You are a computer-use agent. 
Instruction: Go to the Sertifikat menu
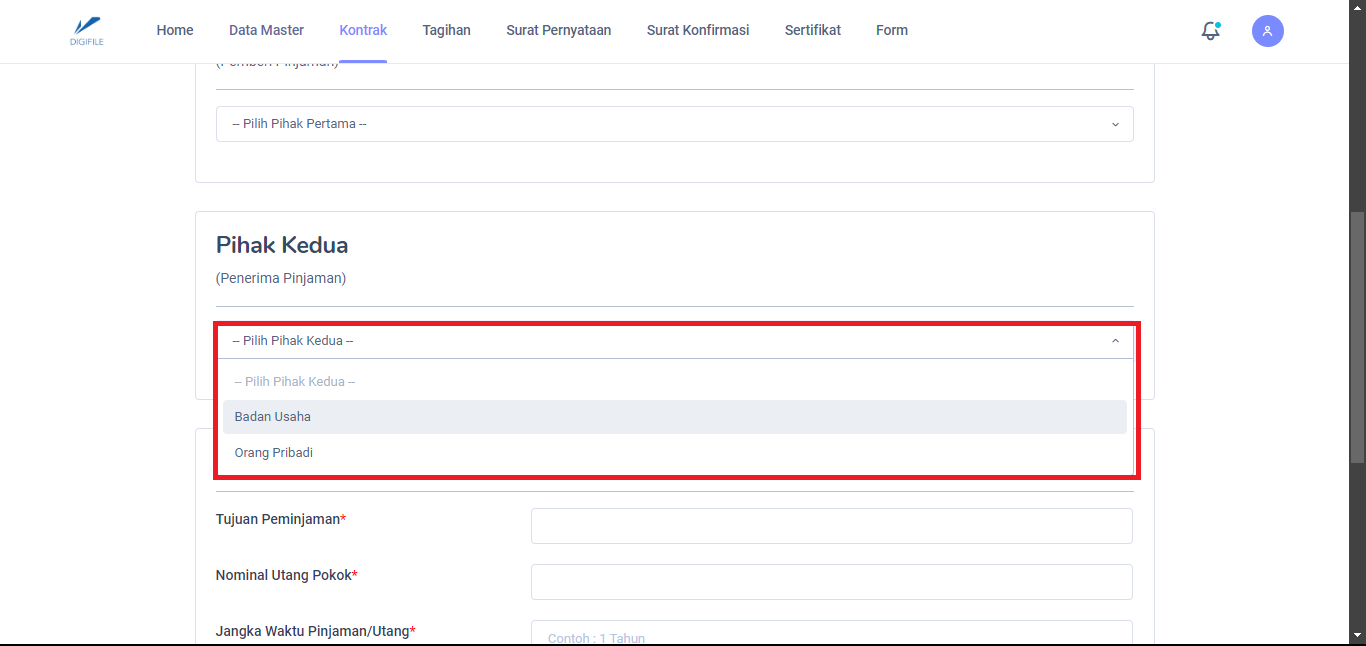click(812, 30)
